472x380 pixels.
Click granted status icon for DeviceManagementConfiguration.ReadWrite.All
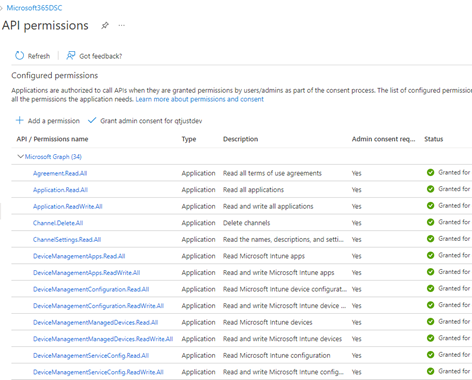point(430,305)
